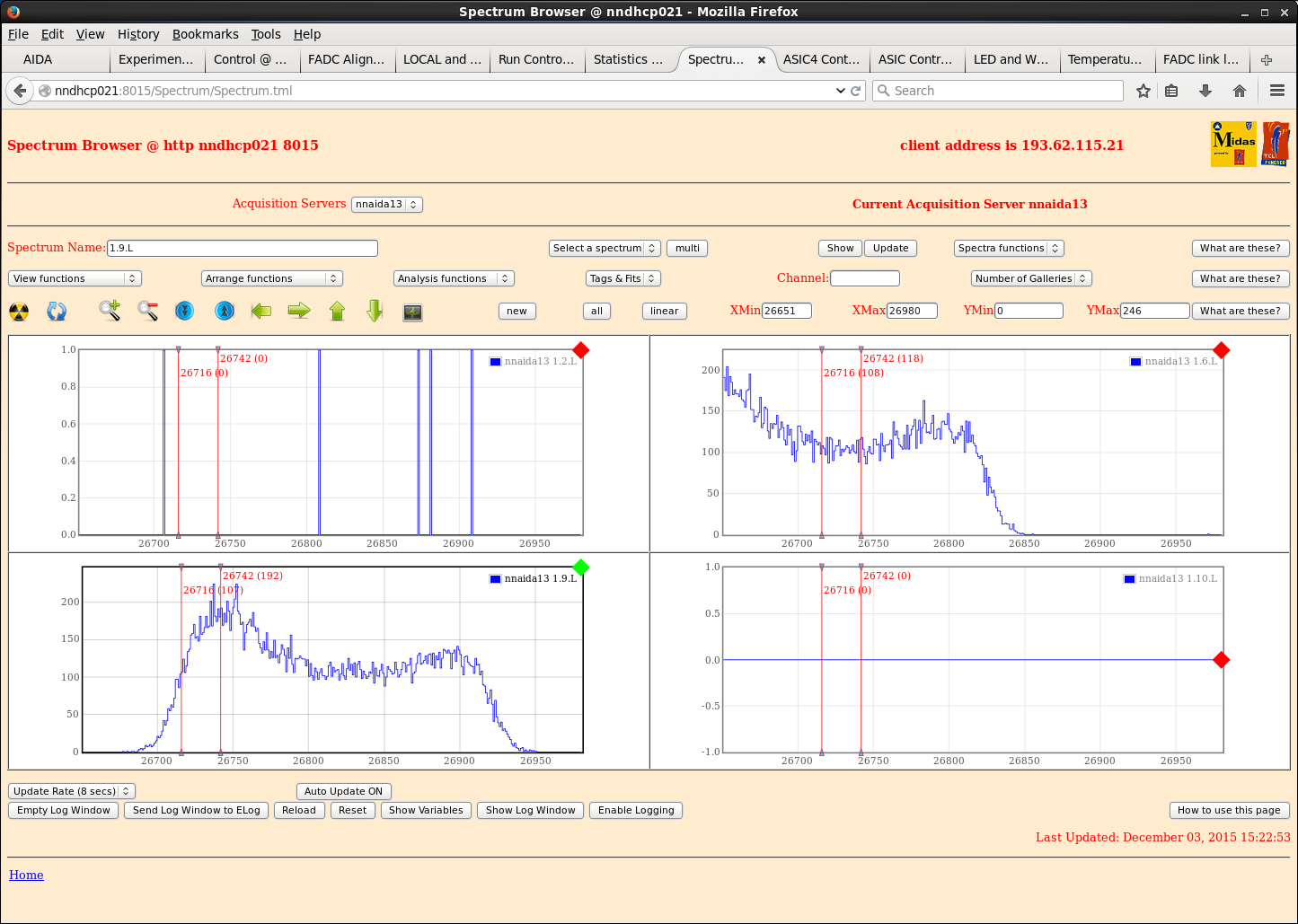Click the green up arrow icon
Screen dimensions: 1298x924
point(337,311)
